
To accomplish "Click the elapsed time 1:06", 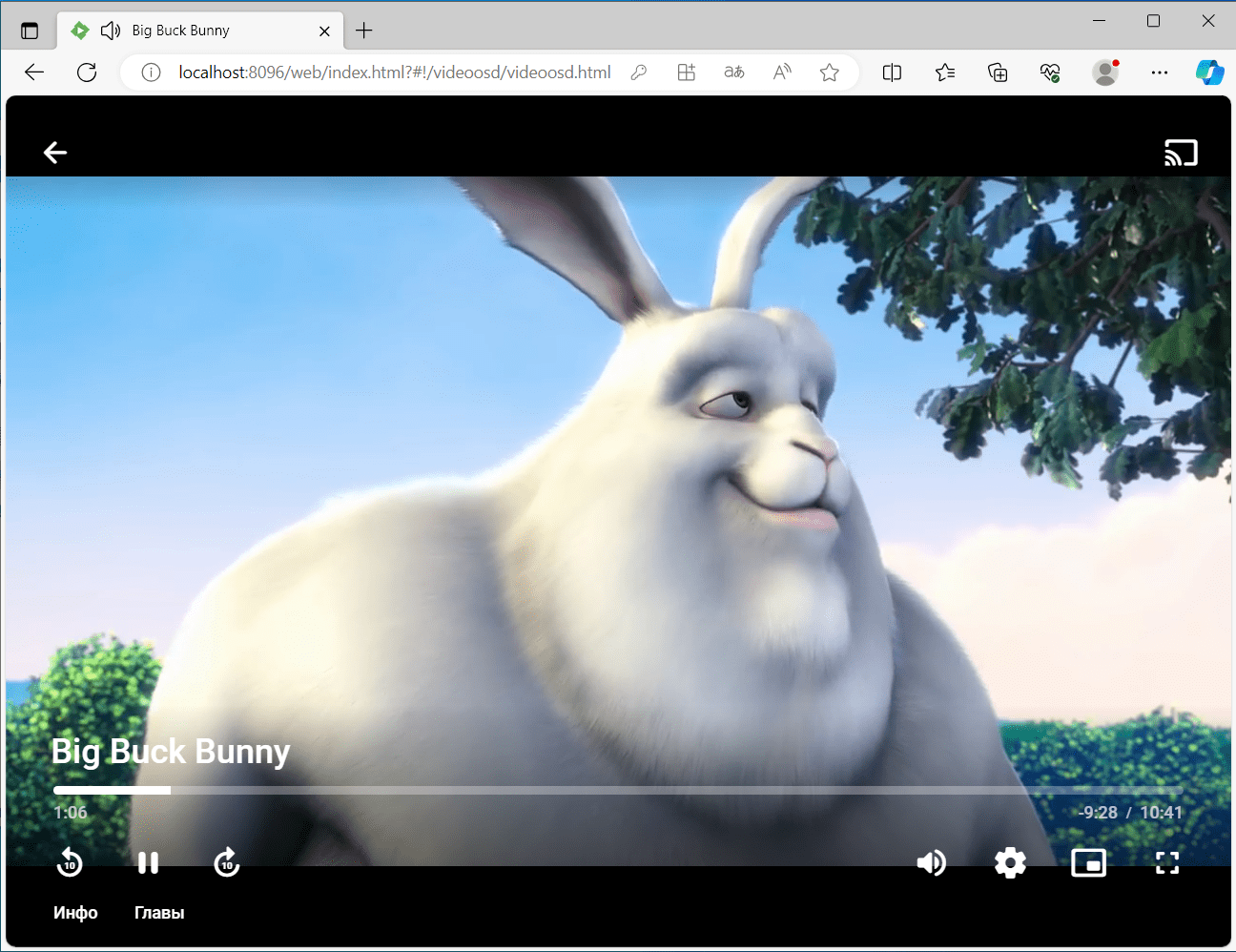I will pyautogui.click(x=71, y=813).
